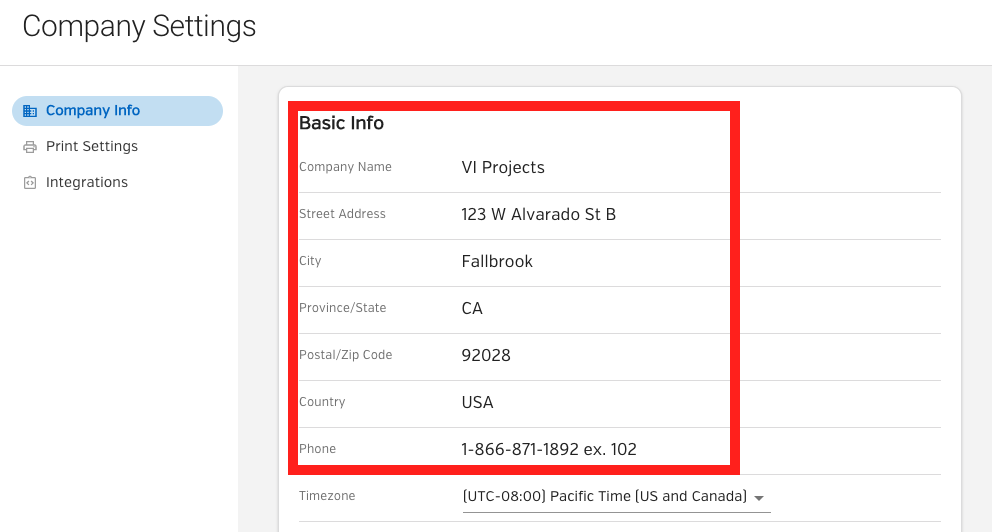Click the Timezone label
Screen dimensions: 992x532
pyautogui.click(x=327, y=496)
